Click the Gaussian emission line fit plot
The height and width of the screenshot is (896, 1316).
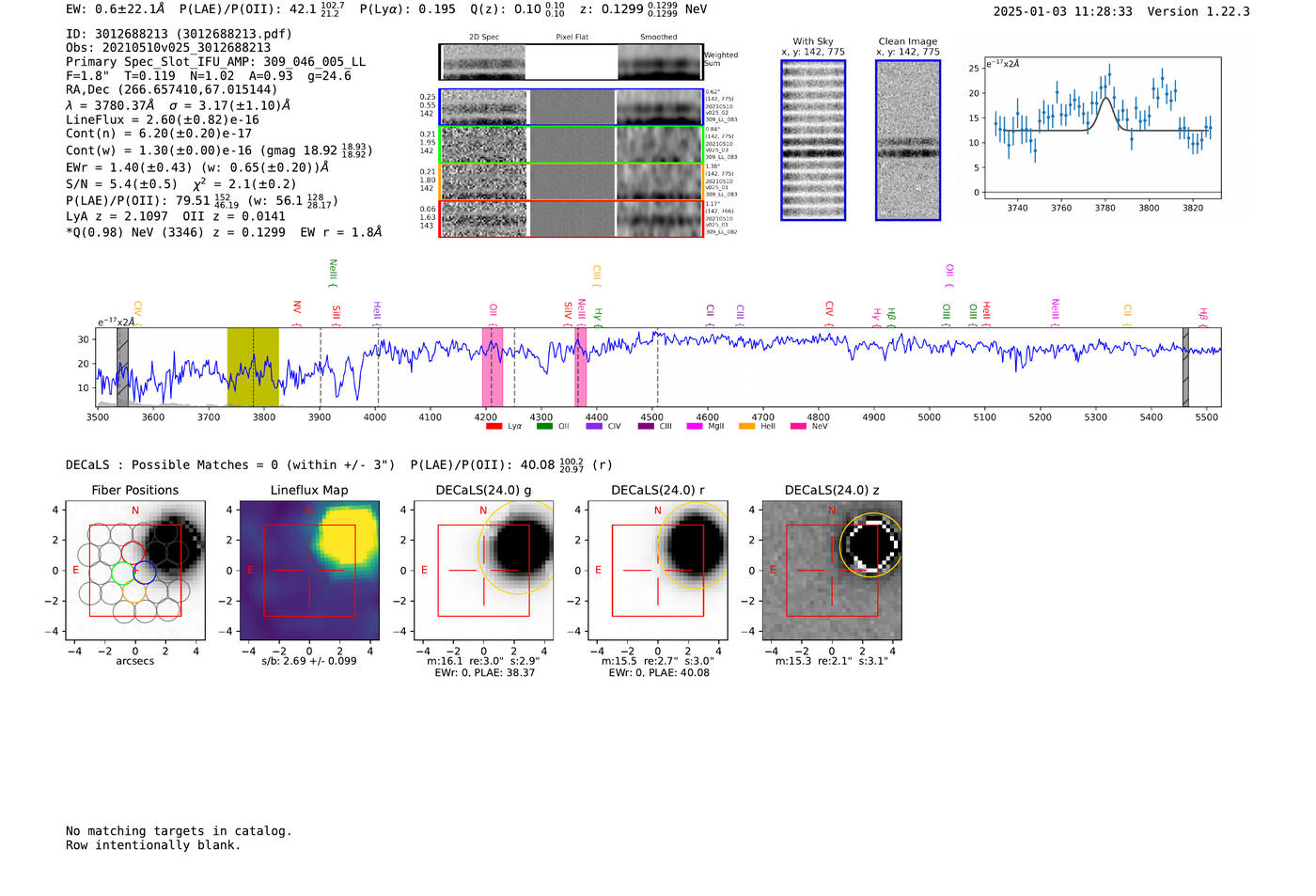click(1103, 128)
